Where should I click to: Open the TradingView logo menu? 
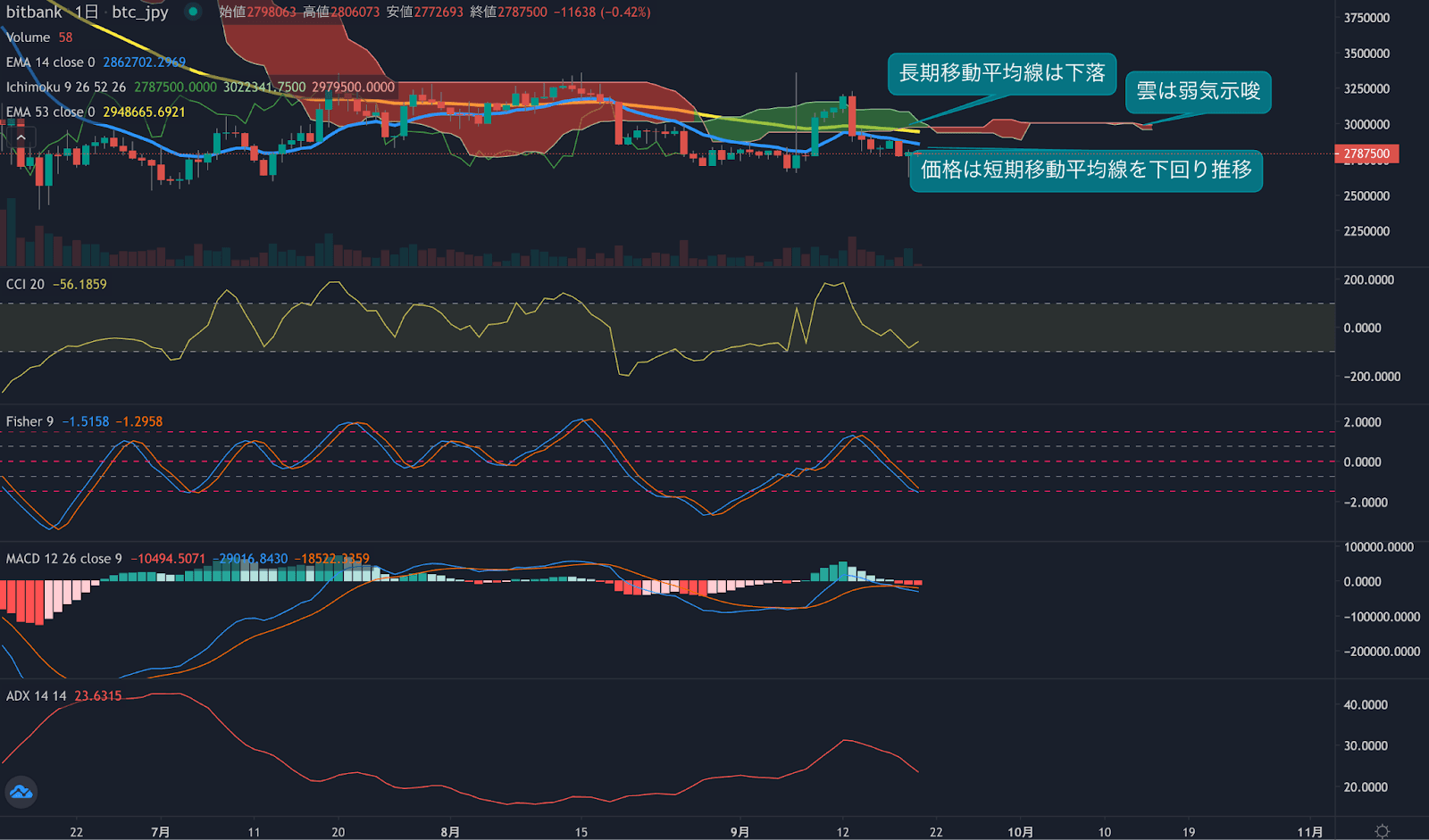(x=21, y=791)
